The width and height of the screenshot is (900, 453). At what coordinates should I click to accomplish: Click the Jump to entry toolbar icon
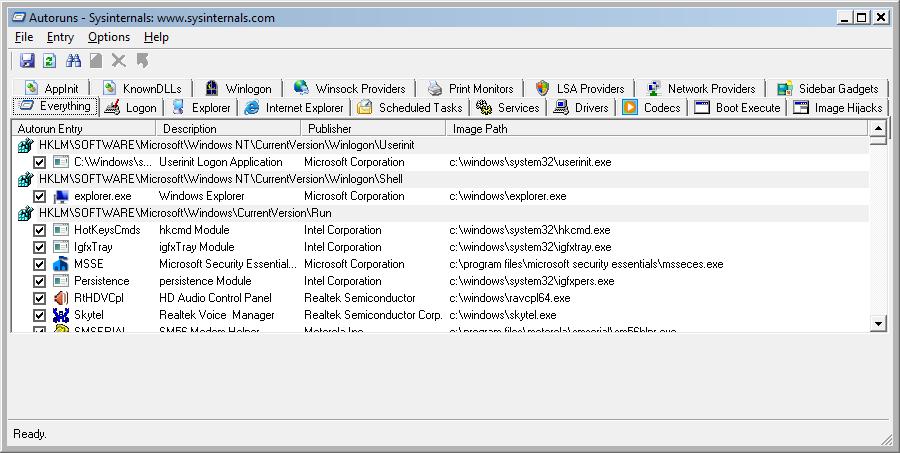tap(142, 60)
